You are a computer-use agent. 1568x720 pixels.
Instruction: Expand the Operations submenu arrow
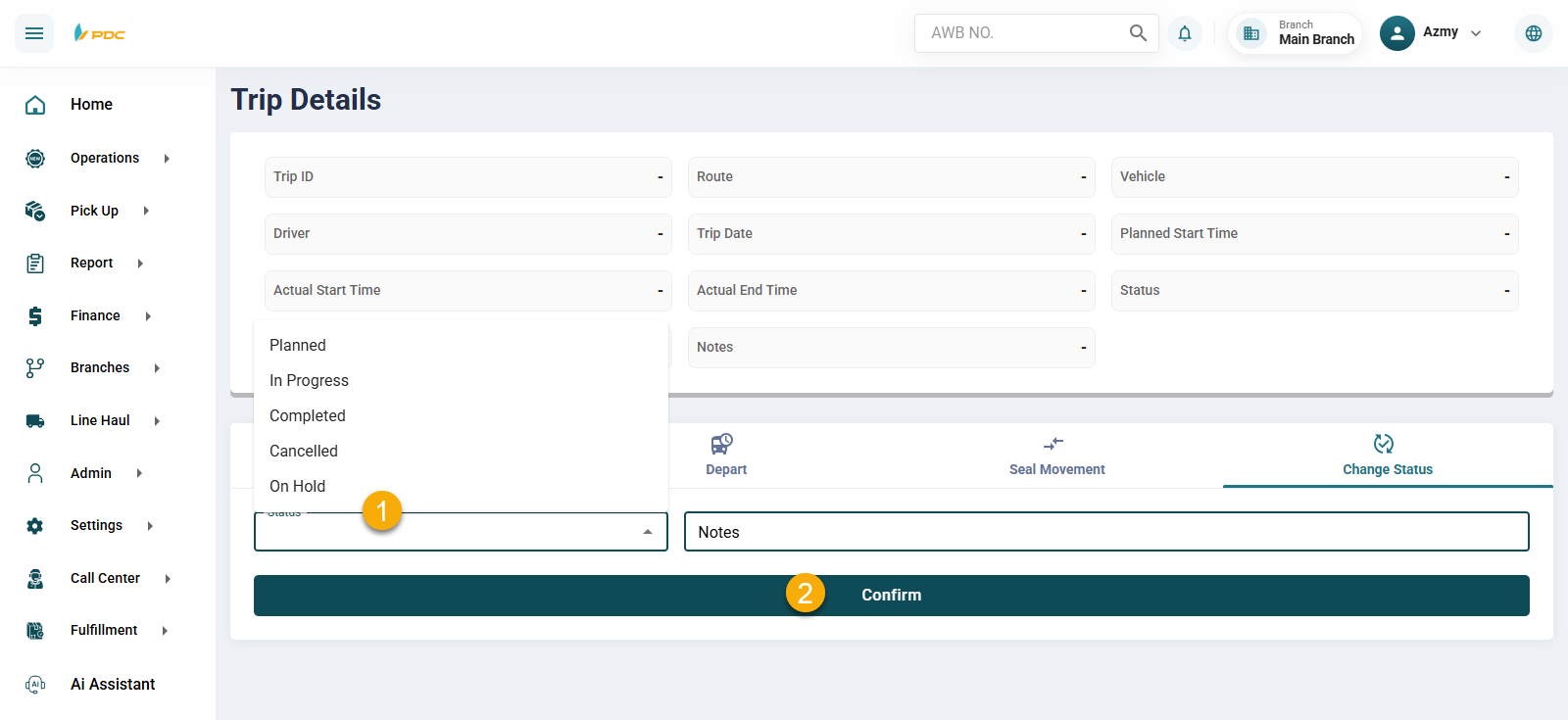click(x=167, y=159)
